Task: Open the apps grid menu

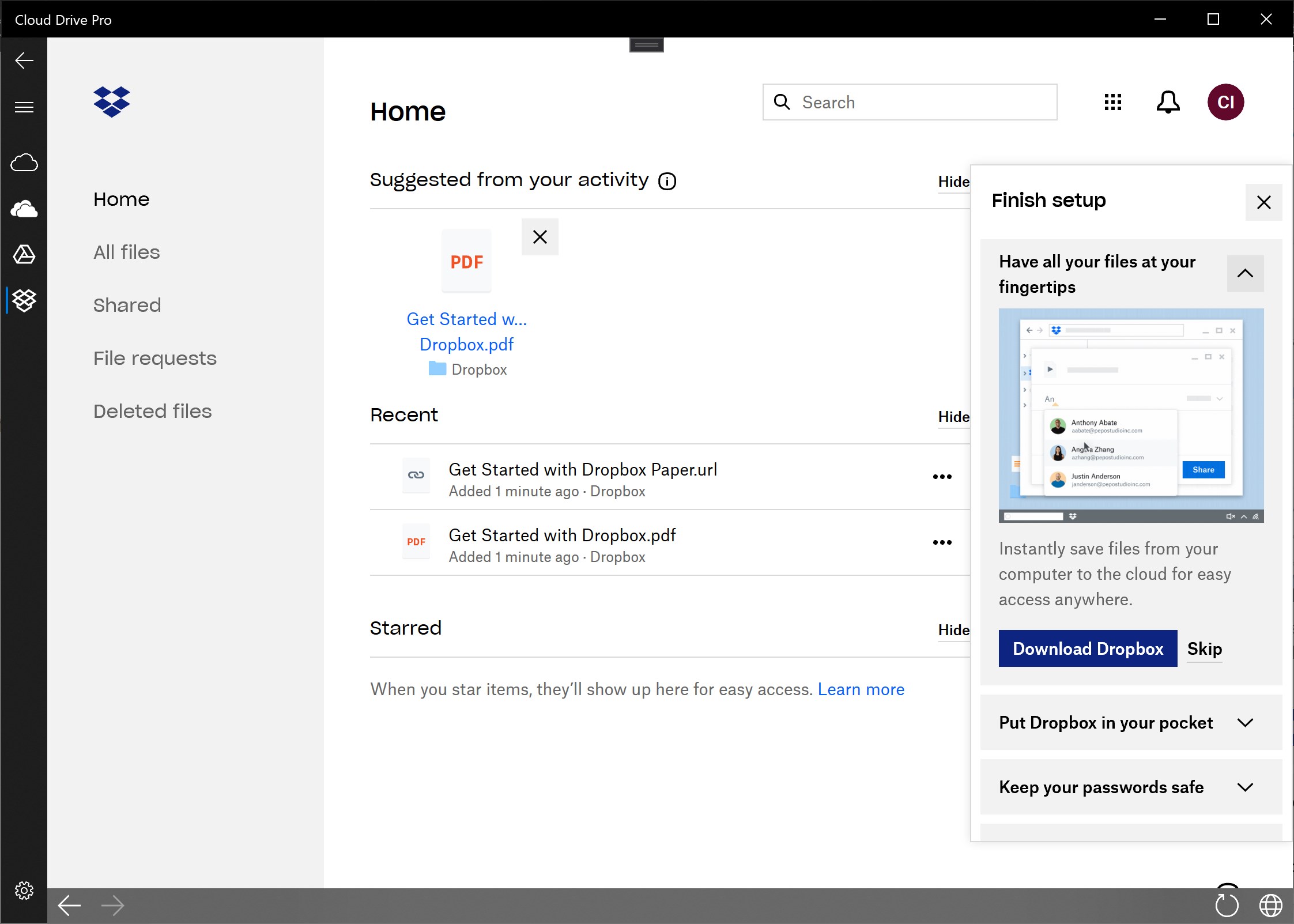Action: click(x=1112, y=103)
